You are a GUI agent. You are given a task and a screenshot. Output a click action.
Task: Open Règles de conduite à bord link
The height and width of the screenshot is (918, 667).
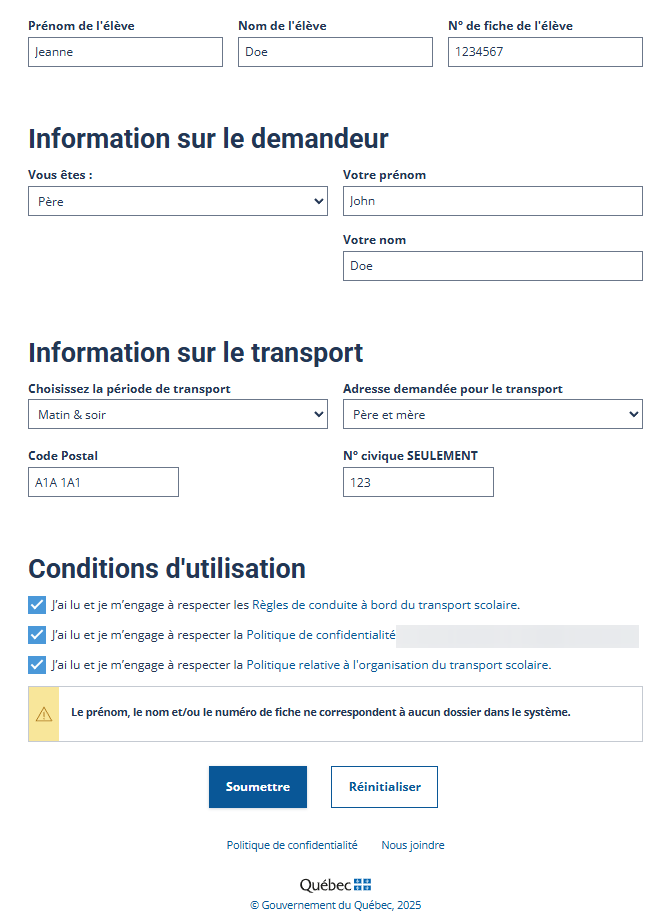pyautogui.click(x=386, y=605)
